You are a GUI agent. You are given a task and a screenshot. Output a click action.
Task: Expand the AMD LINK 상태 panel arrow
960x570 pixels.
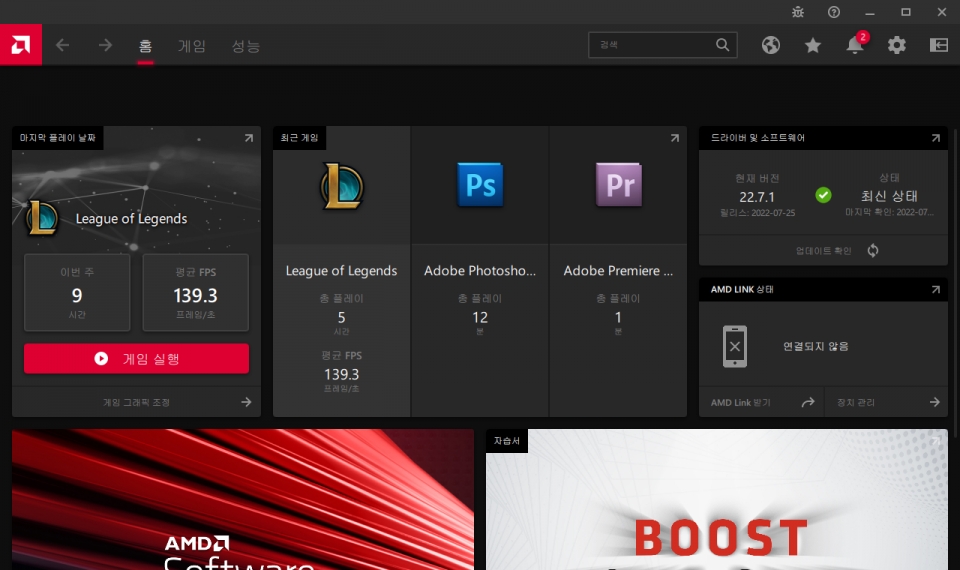(936, 290)
